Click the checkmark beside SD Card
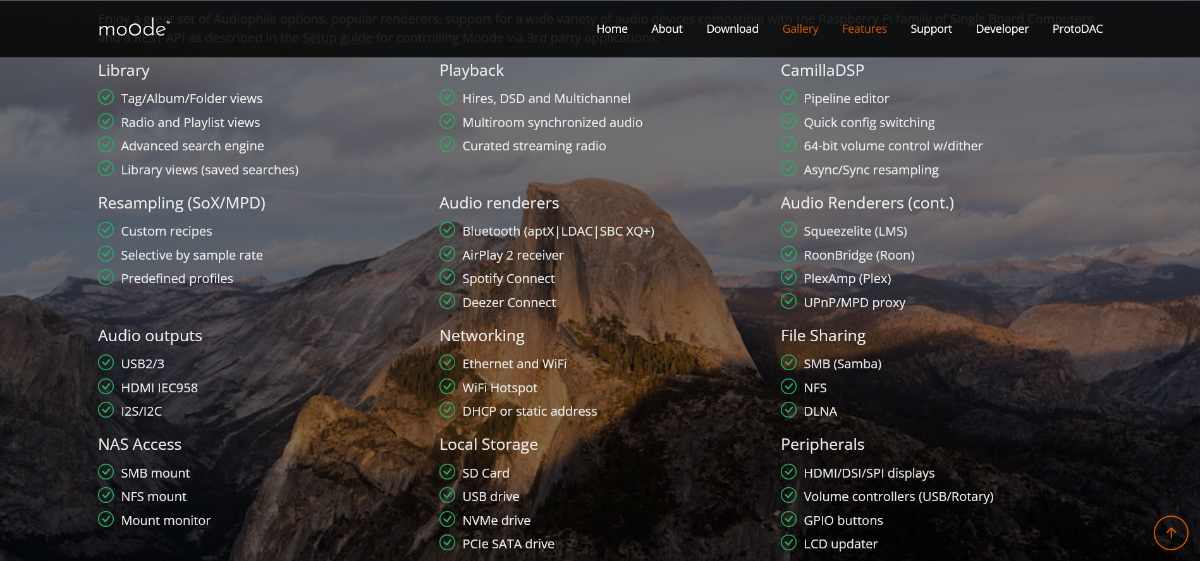The width and height of the screenshot is (1200, 561). 447,472
